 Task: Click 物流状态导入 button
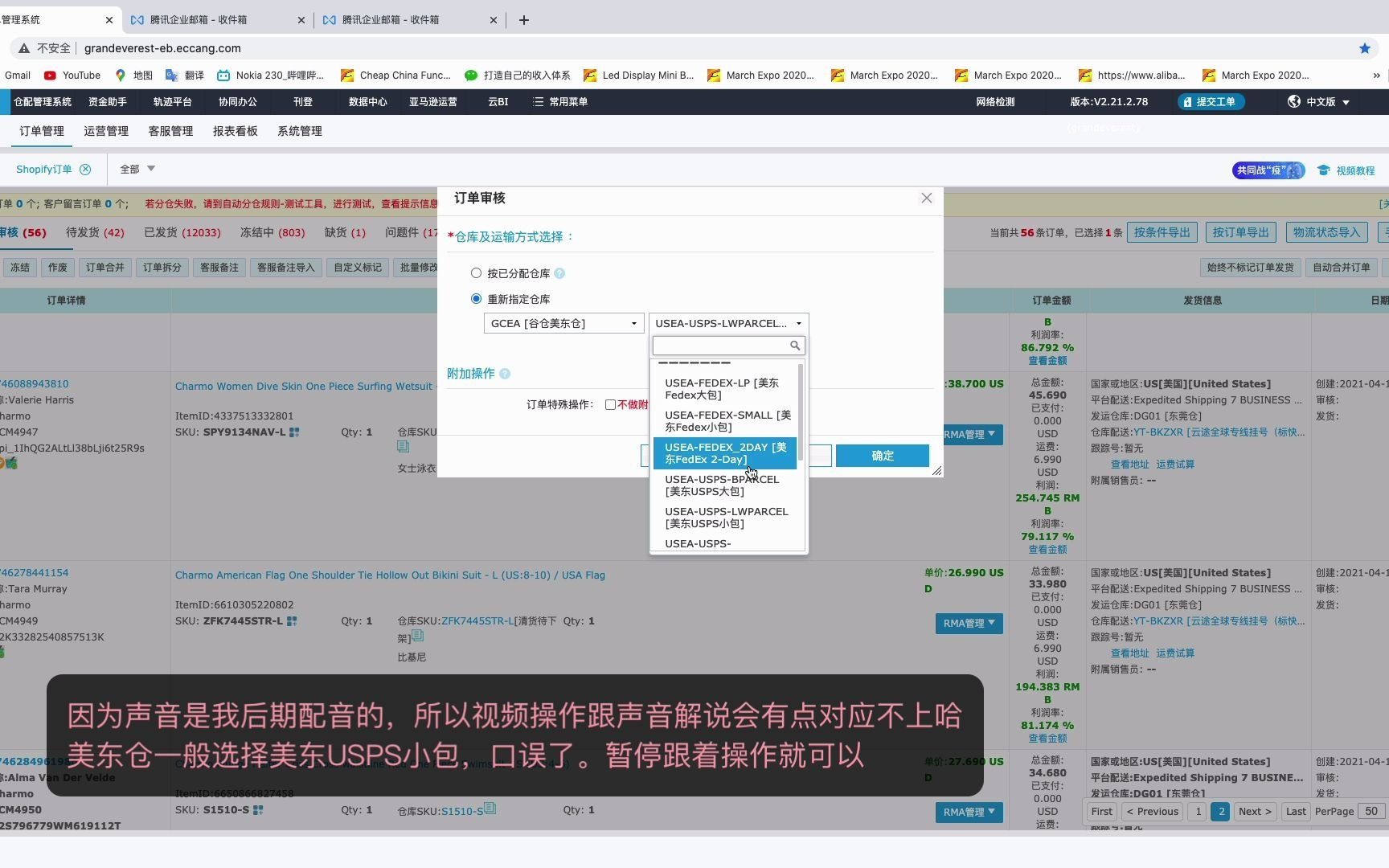click(x=1326, y=232)
